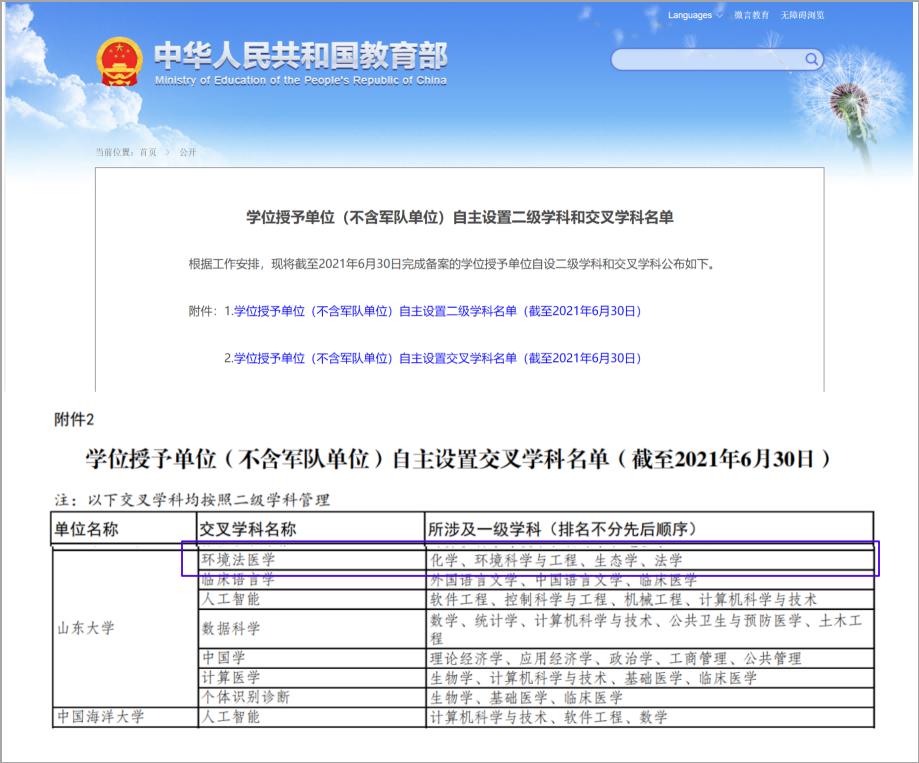This screenshot has width=919, height=763.
Task: Go to 首页 in the breadcrumb
Action: click(148, 152)
